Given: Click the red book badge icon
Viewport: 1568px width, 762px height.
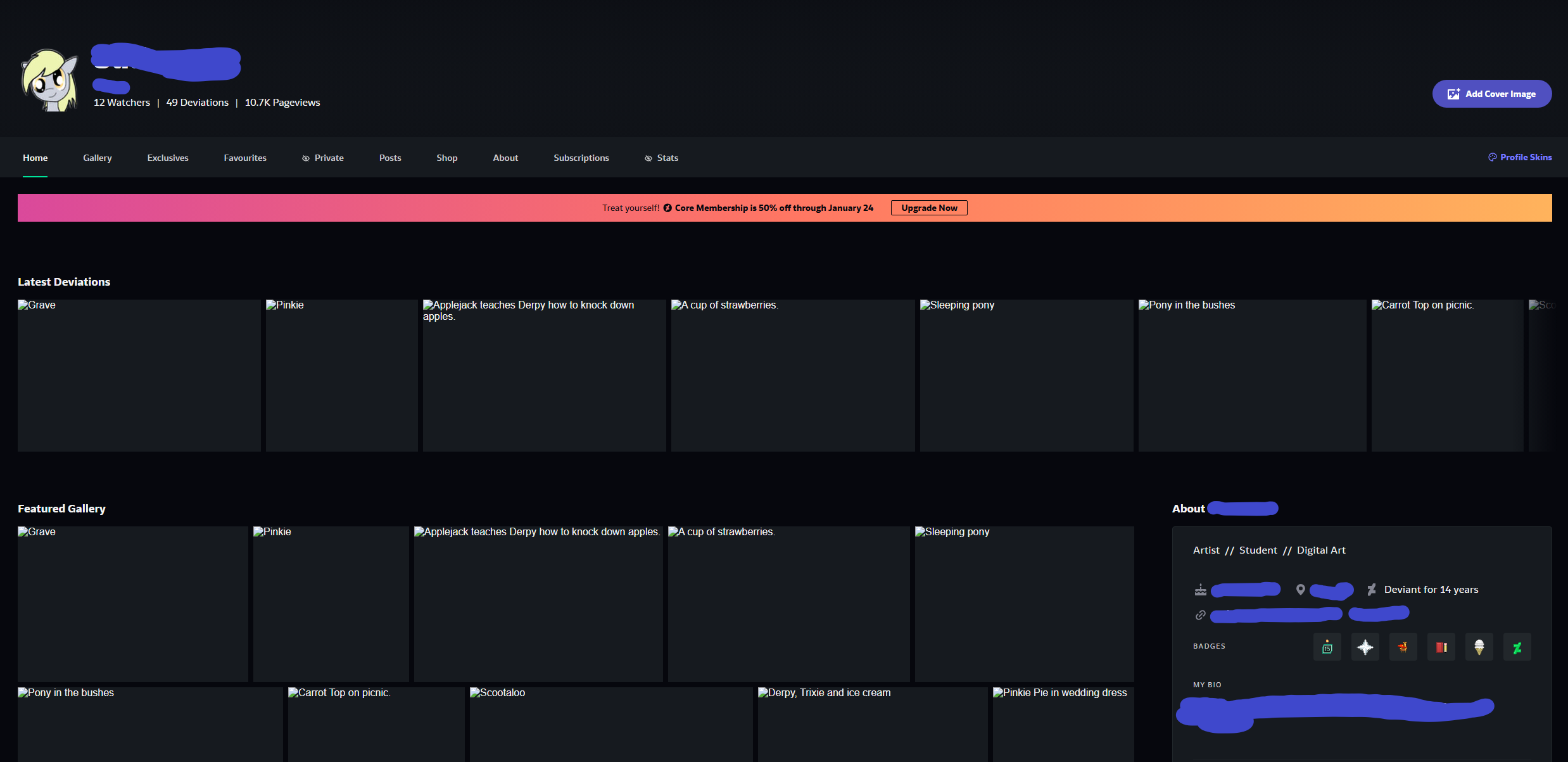Looking at the screenshot, I should click(x=1441, y=647).
